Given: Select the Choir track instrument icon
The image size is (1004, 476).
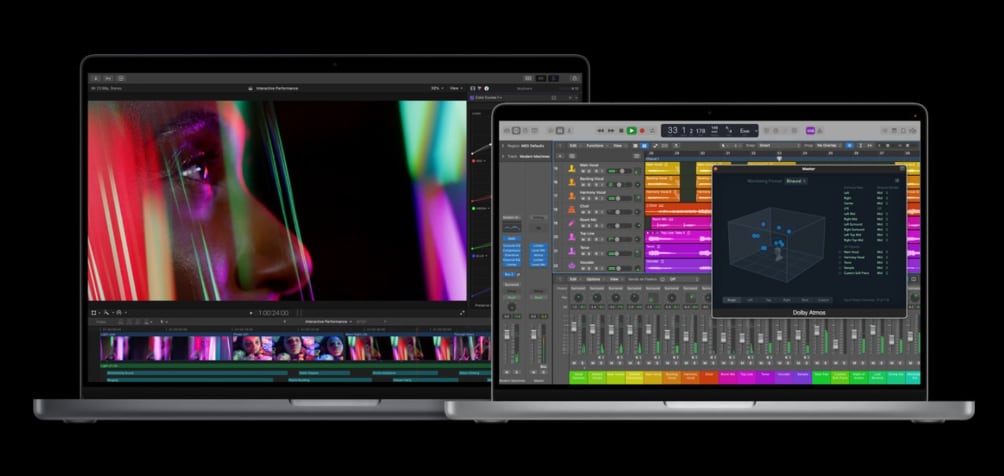Looking at the screenshot, I should pos(571,209).
